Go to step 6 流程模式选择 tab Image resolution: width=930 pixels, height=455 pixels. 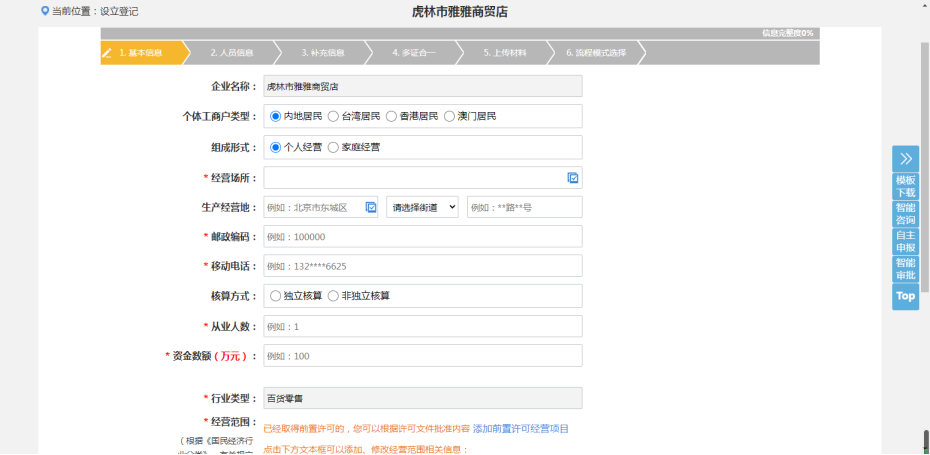coord(596,53)
